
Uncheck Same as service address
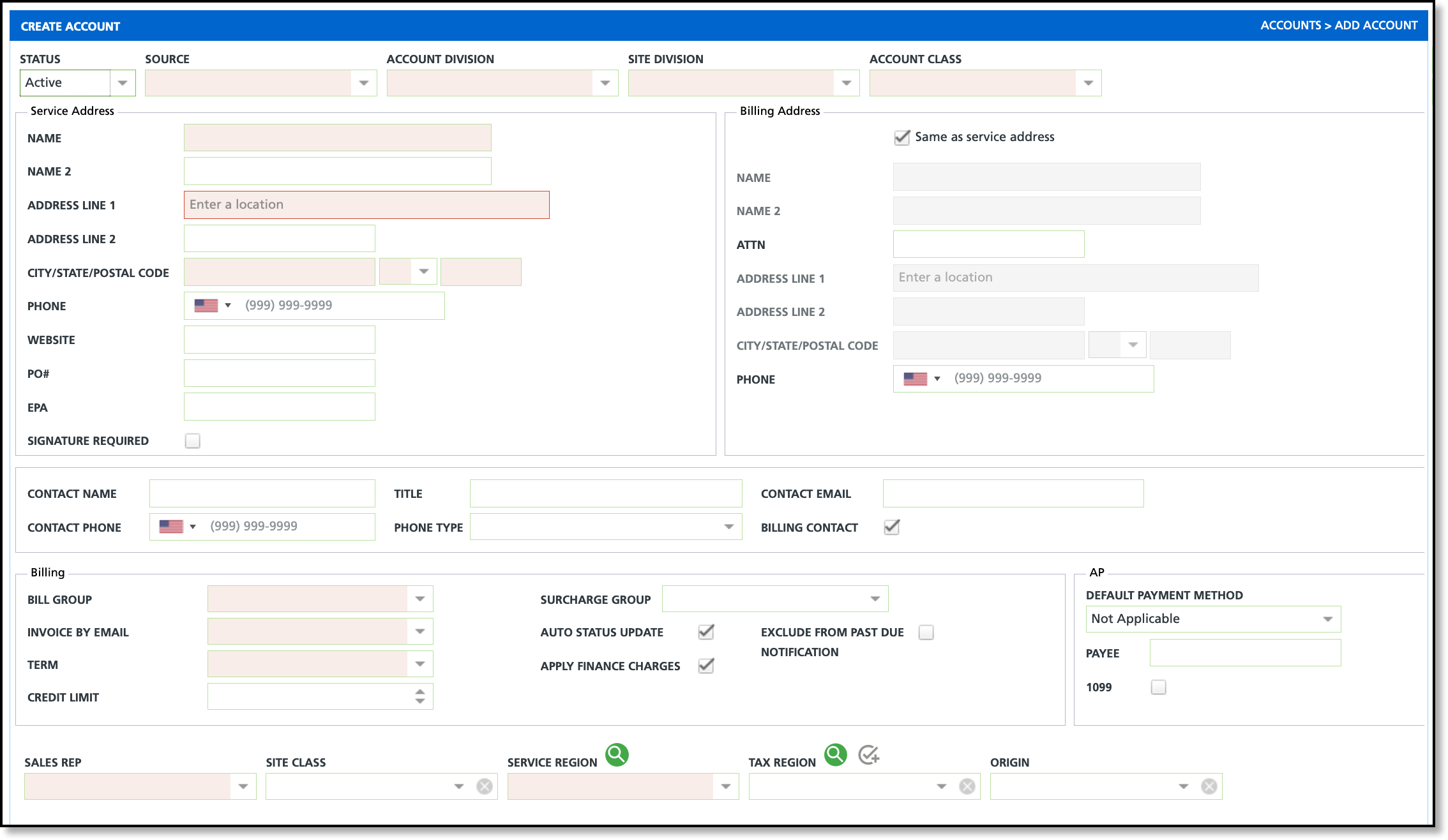(x=901, y=137)
